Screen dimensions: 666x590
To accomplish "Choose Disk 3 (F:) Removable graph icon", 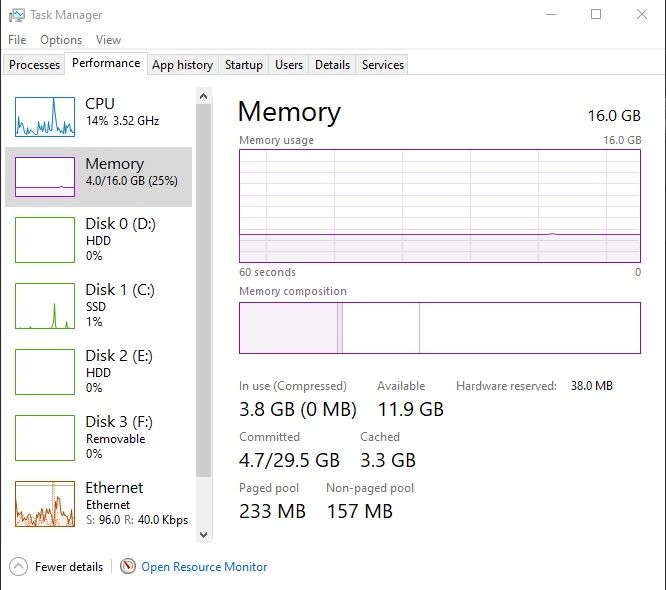I will coord(45,439).
